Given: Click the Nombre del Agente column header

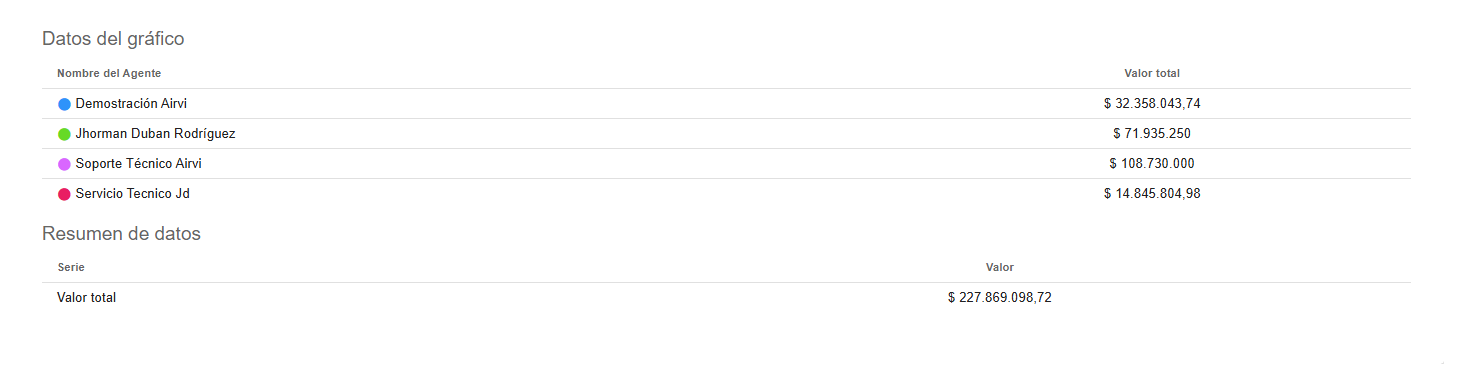Looking at the screenshot, I should (x=109, y=74).
